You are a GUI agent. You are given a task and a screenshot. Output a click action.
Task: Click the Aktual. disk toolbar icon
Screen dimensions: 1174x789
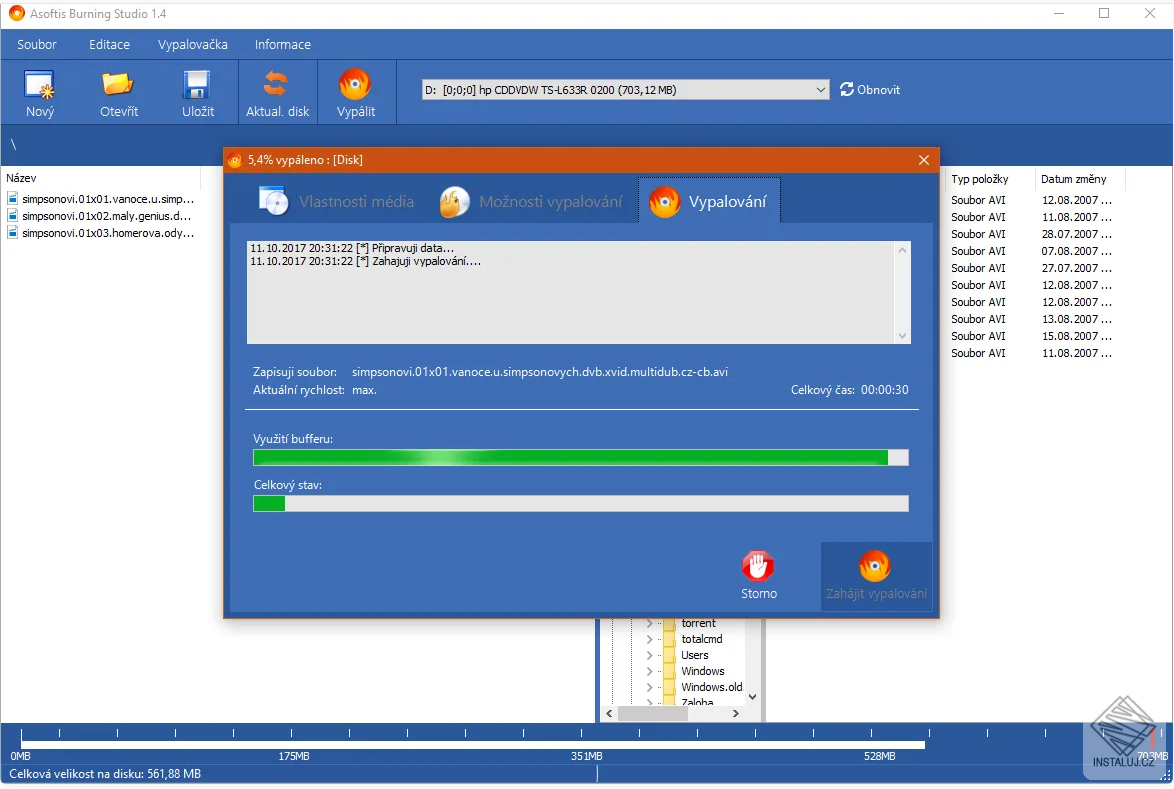pyautogui.click(x=276, y=84)
